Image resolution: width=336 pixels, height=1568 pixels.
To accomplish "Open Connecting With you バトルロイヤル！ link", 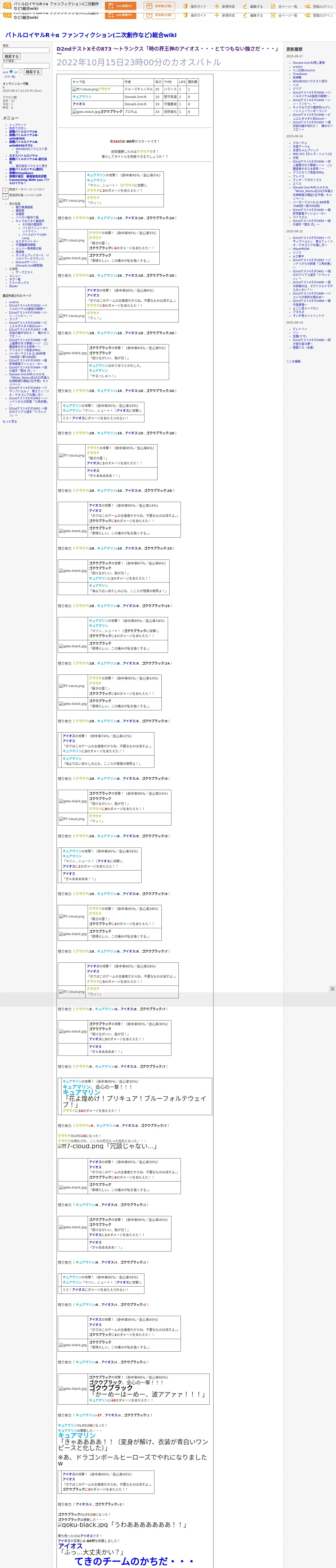I will tap(29, 181).
